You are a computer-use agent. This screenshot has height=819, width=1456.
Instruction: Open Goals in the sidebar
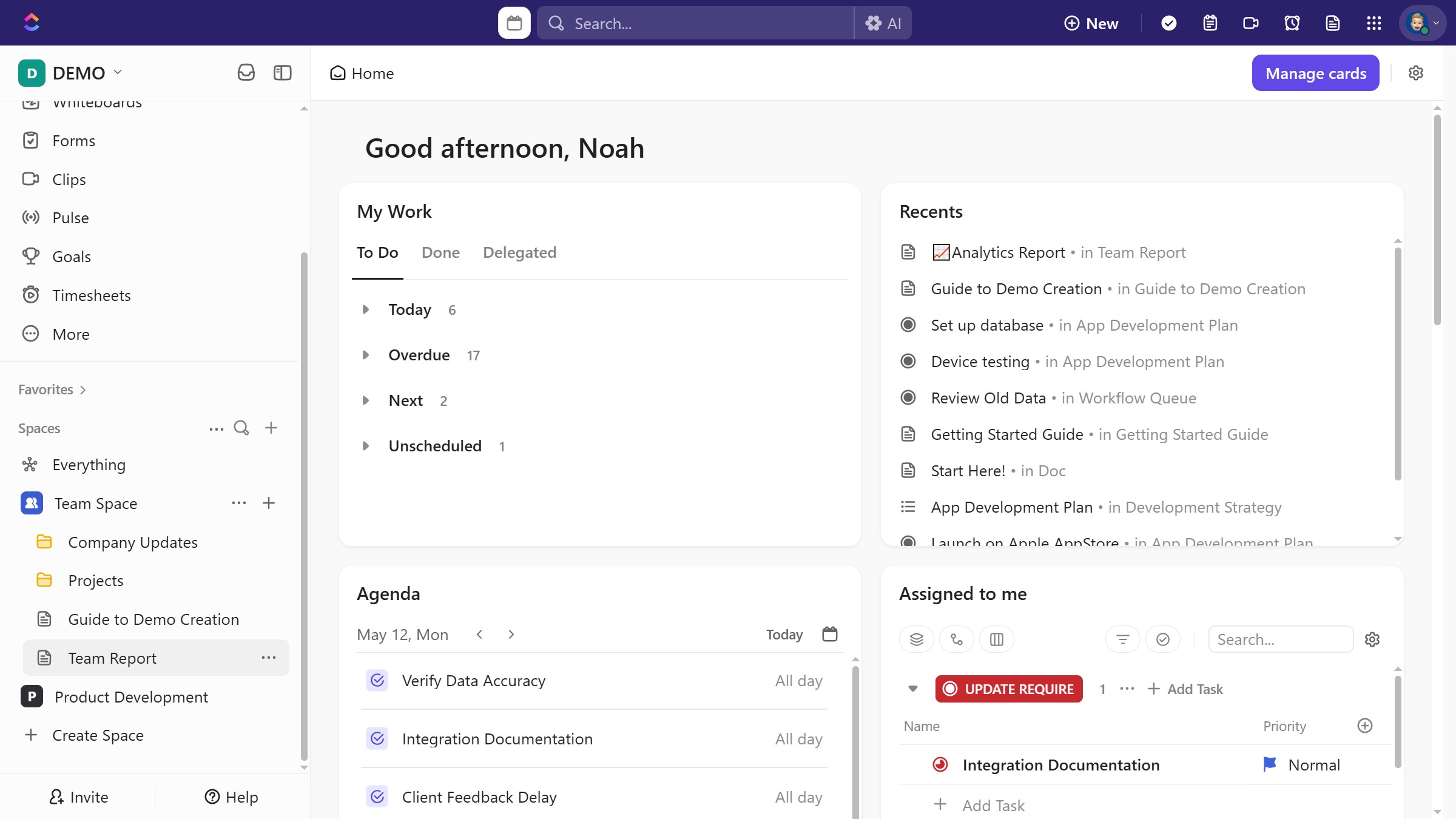(x=72, y=257)
